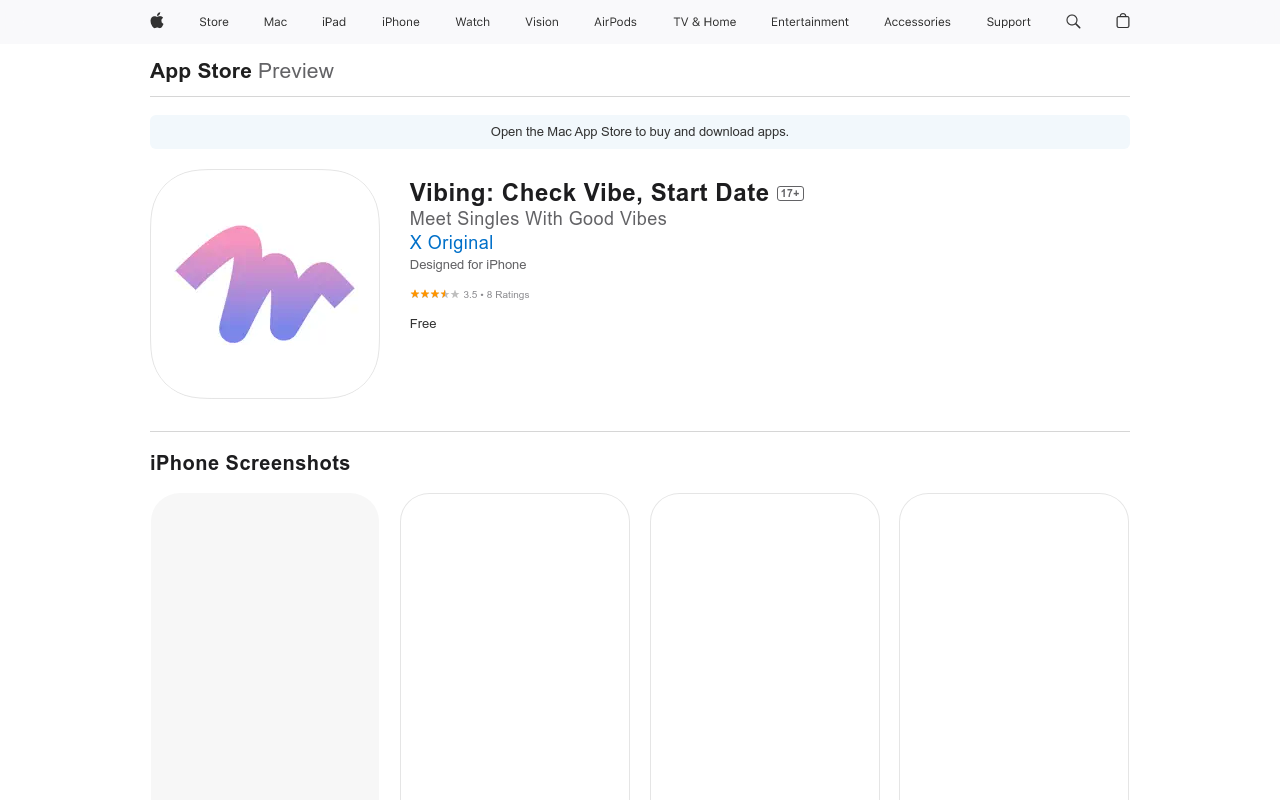Open the Store menu
The image size is (1280, 800).
[x=214, y=22]
